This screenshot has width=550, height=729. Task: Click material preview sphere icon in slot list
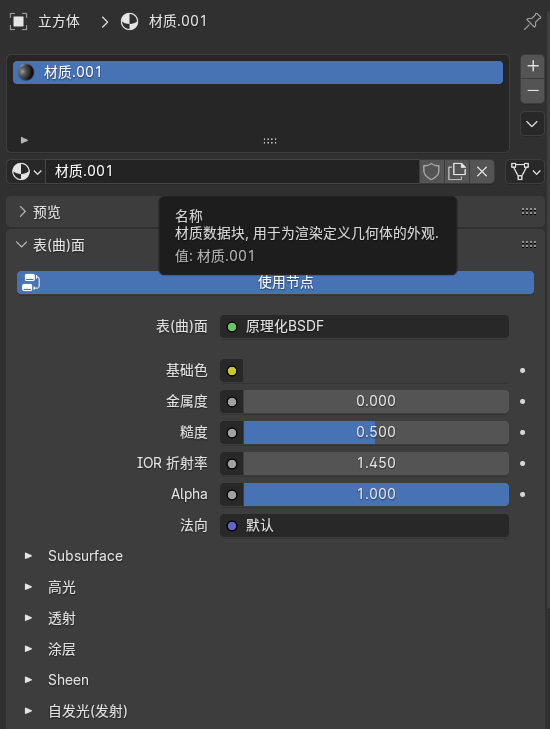[26, 73]
